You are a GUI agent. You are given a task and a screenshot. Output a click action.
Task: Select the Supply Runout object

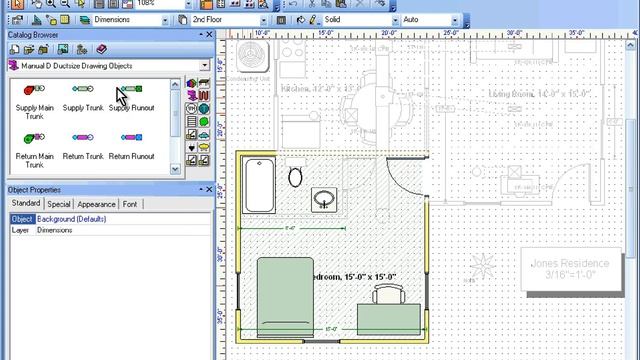pos(131,98)
